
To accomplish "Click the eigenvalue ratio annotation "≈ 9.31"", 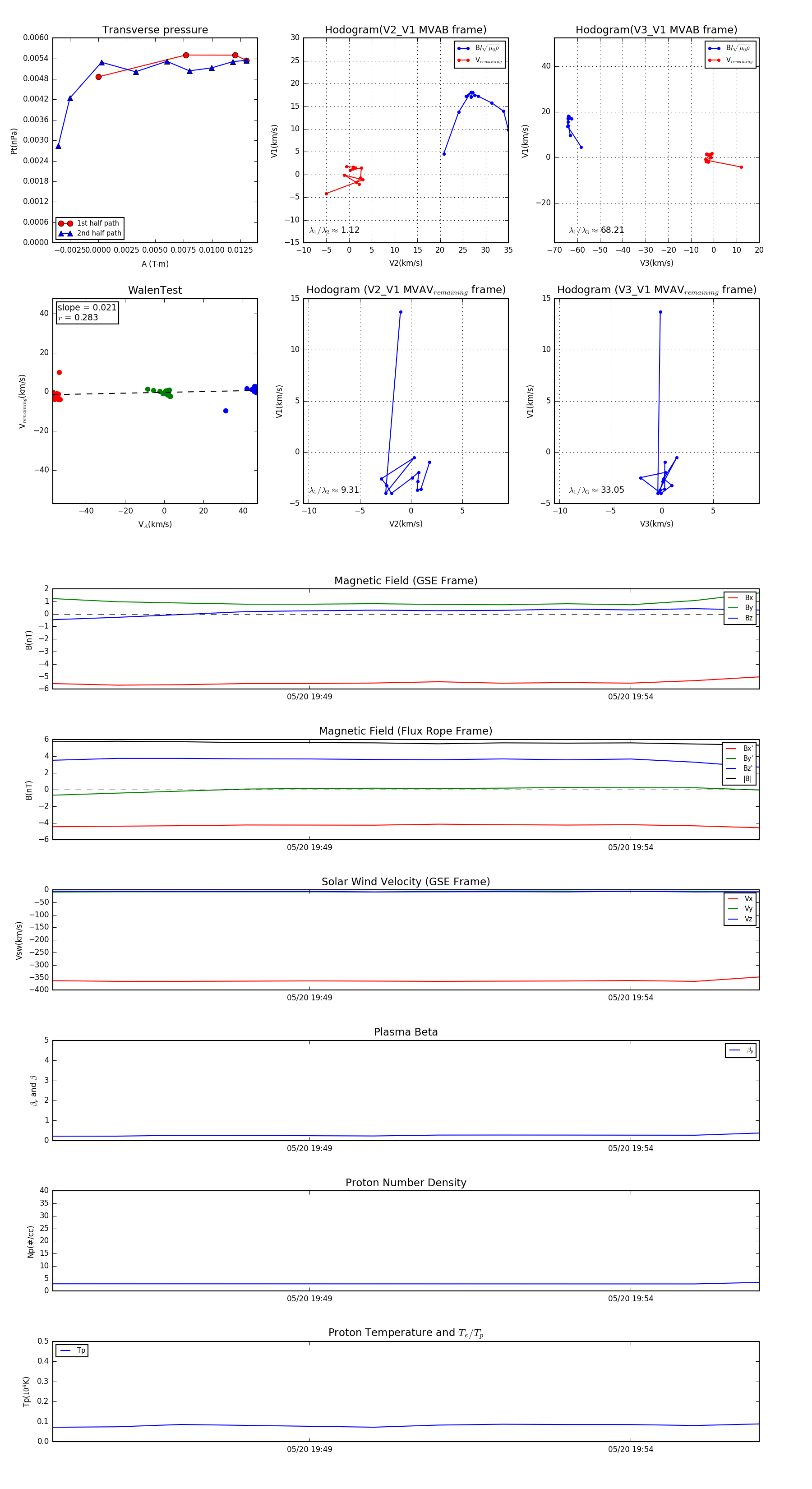I will [334, 490].
